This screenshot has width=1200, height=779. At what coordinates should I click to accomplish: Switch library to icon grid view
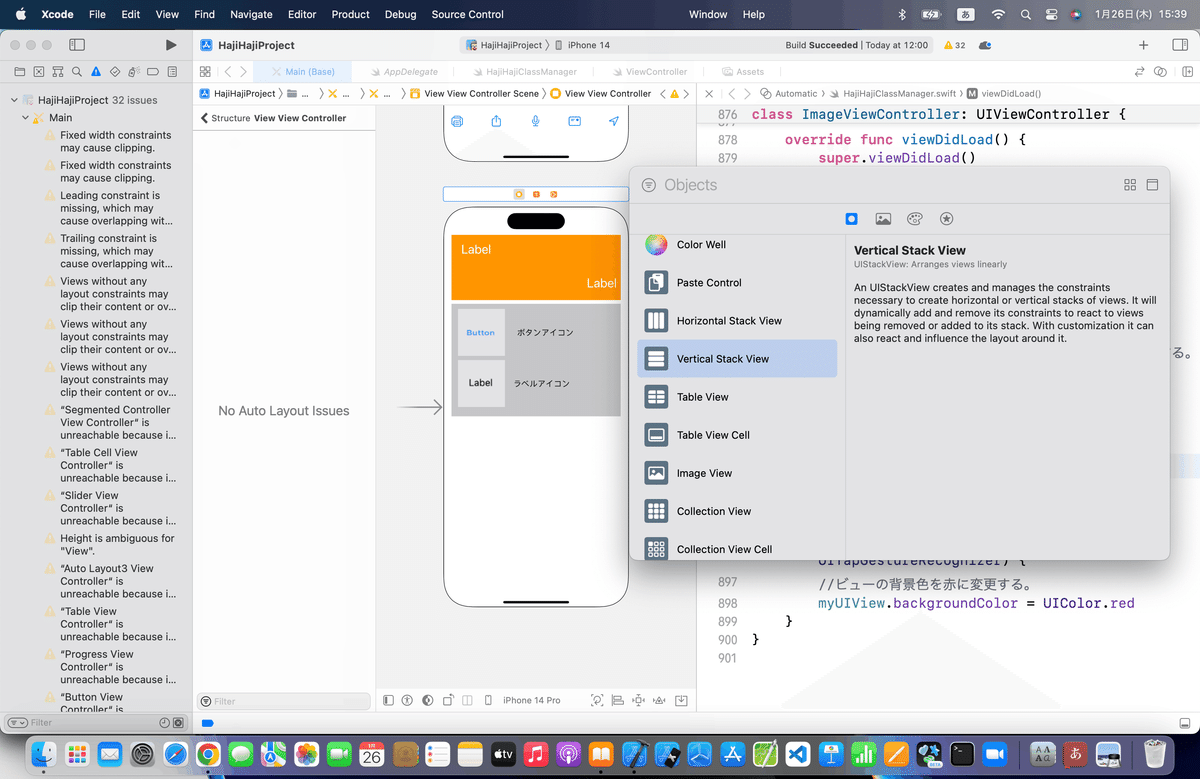1130,185
